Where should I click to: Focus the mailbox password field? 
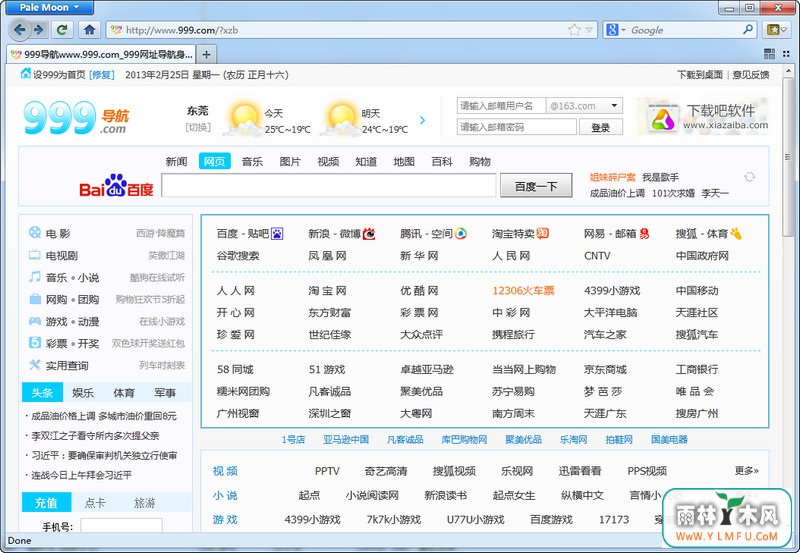(516, 127)
